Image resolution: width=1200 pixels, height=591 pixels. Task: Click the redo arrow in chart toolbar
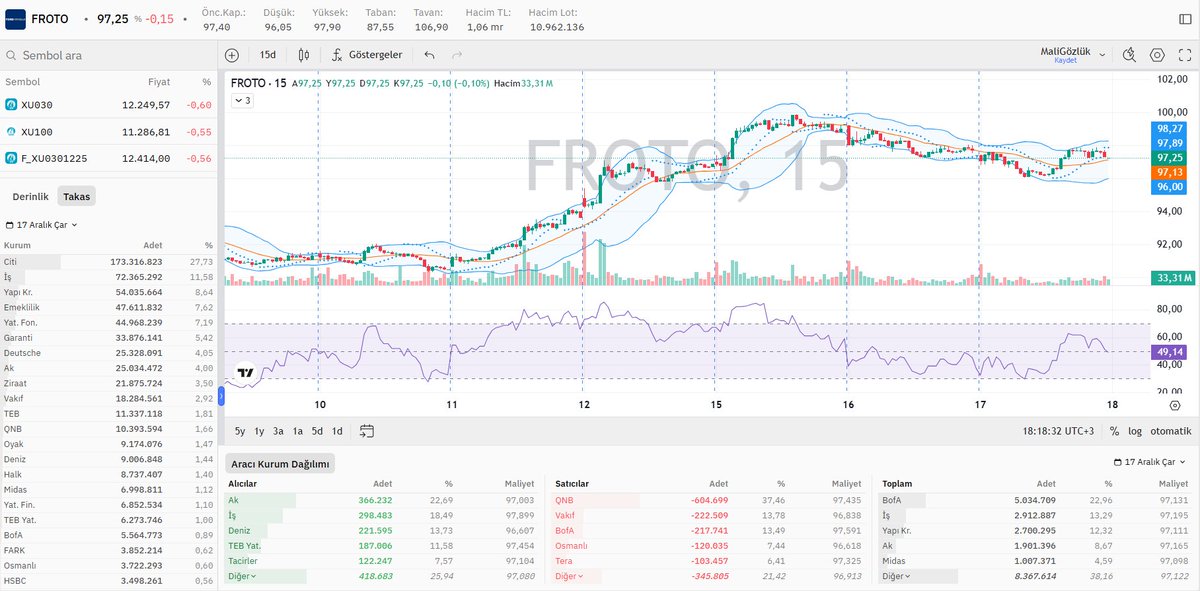(x=457, y=55)
